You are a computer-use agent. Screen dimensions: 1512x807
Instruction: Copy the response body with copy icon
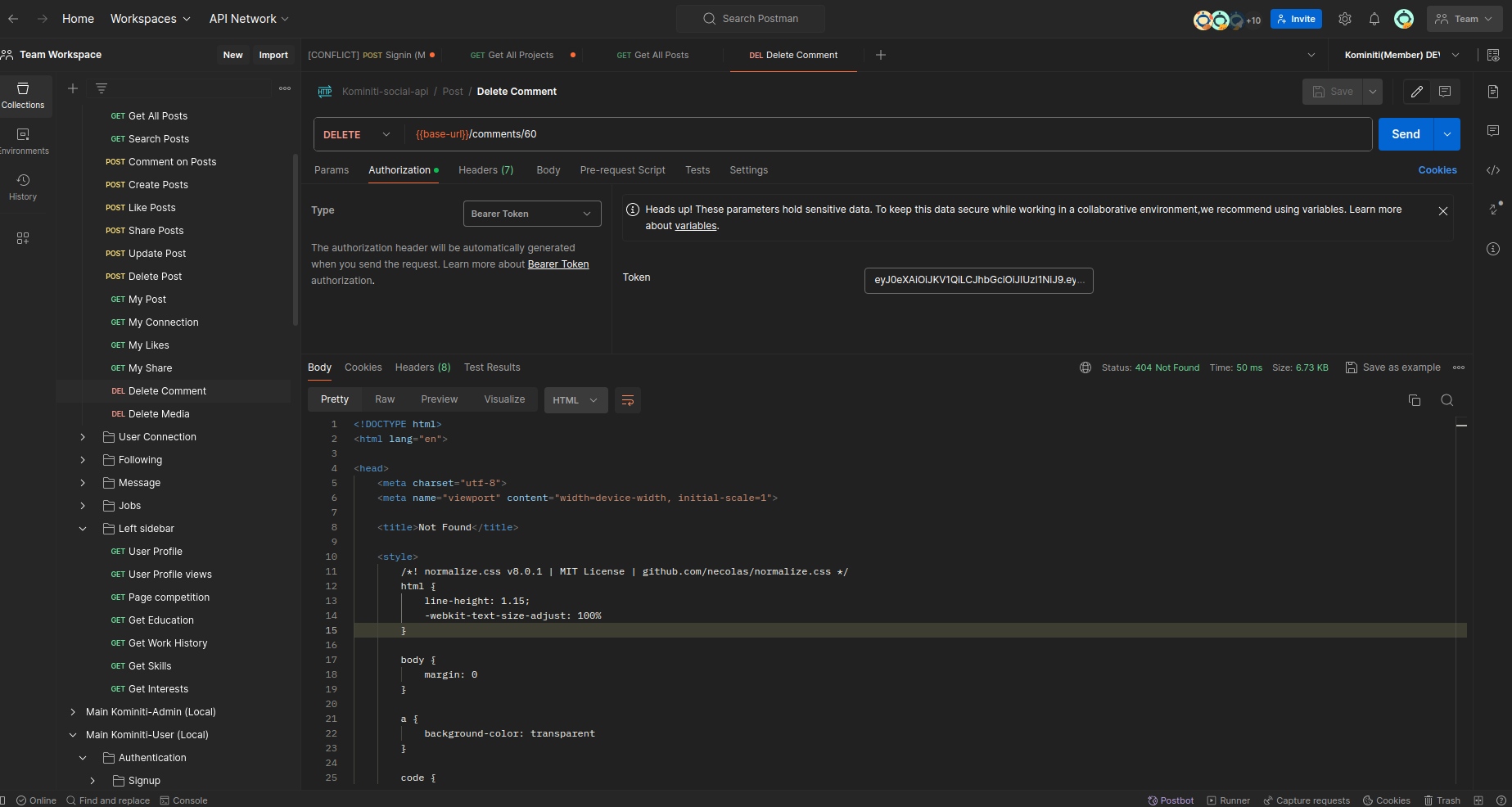(1414, 400)
